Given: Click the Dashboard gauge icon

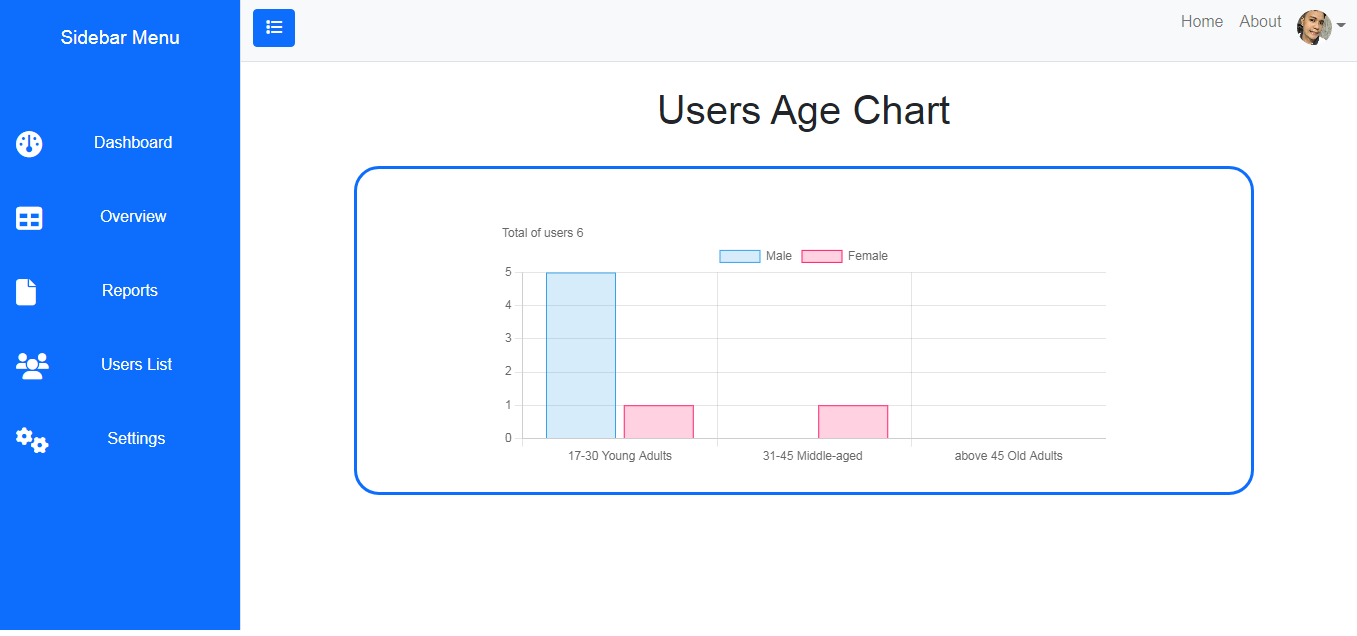Looking at the screenshot, I should (x=29, y=143).
